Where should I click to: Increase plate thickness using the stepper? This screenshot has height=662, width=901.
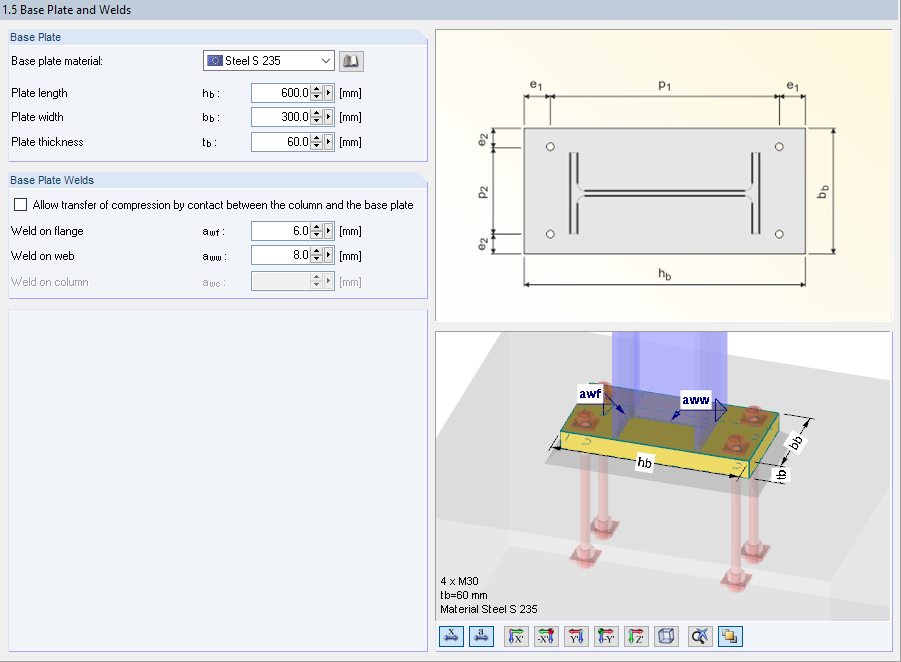pos(318,138)
